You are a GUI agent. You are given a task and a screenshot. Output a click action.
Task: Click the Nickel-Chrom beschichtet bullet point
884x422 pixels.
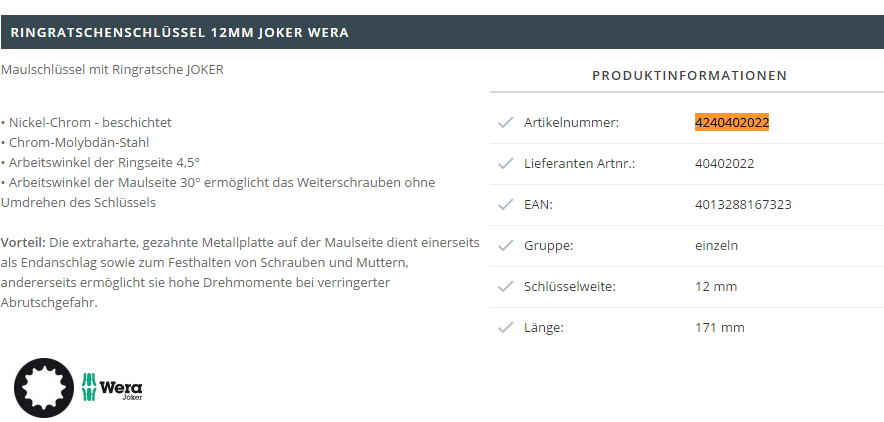[x=86, y=122]
